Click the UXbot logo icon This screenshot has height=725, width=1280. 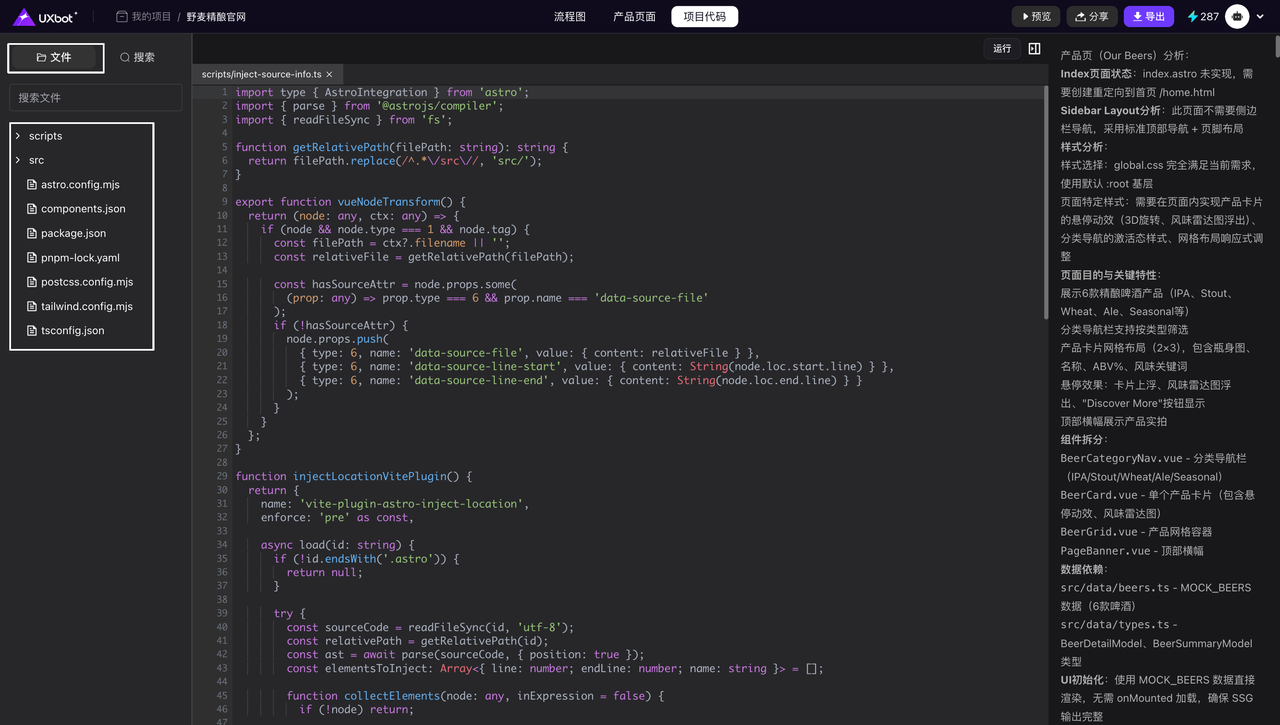tap(24, 17)
